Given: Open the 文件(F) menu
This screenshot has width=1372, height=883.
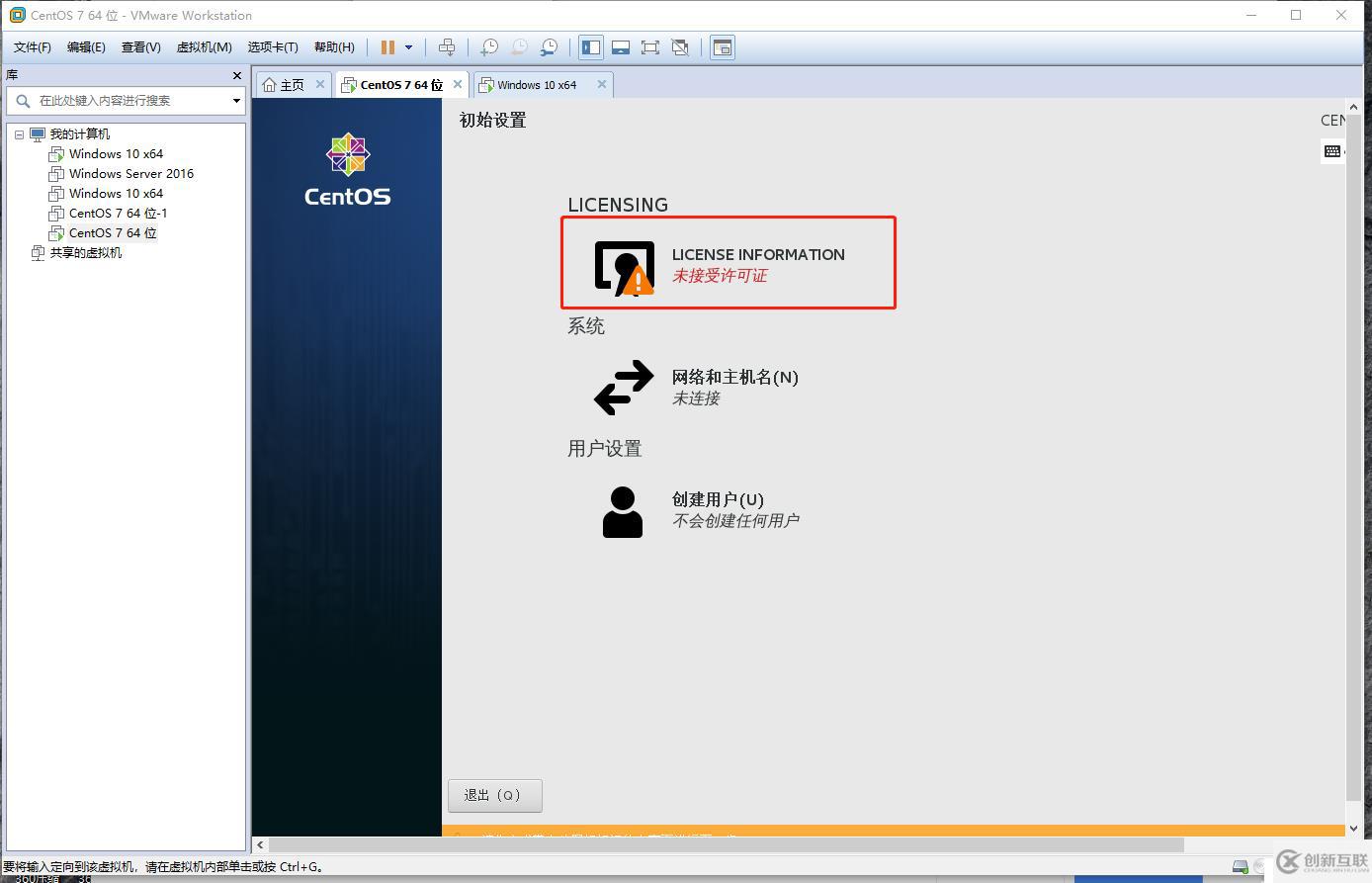Looking at the screenshot, I should click(x=33, y=47).
